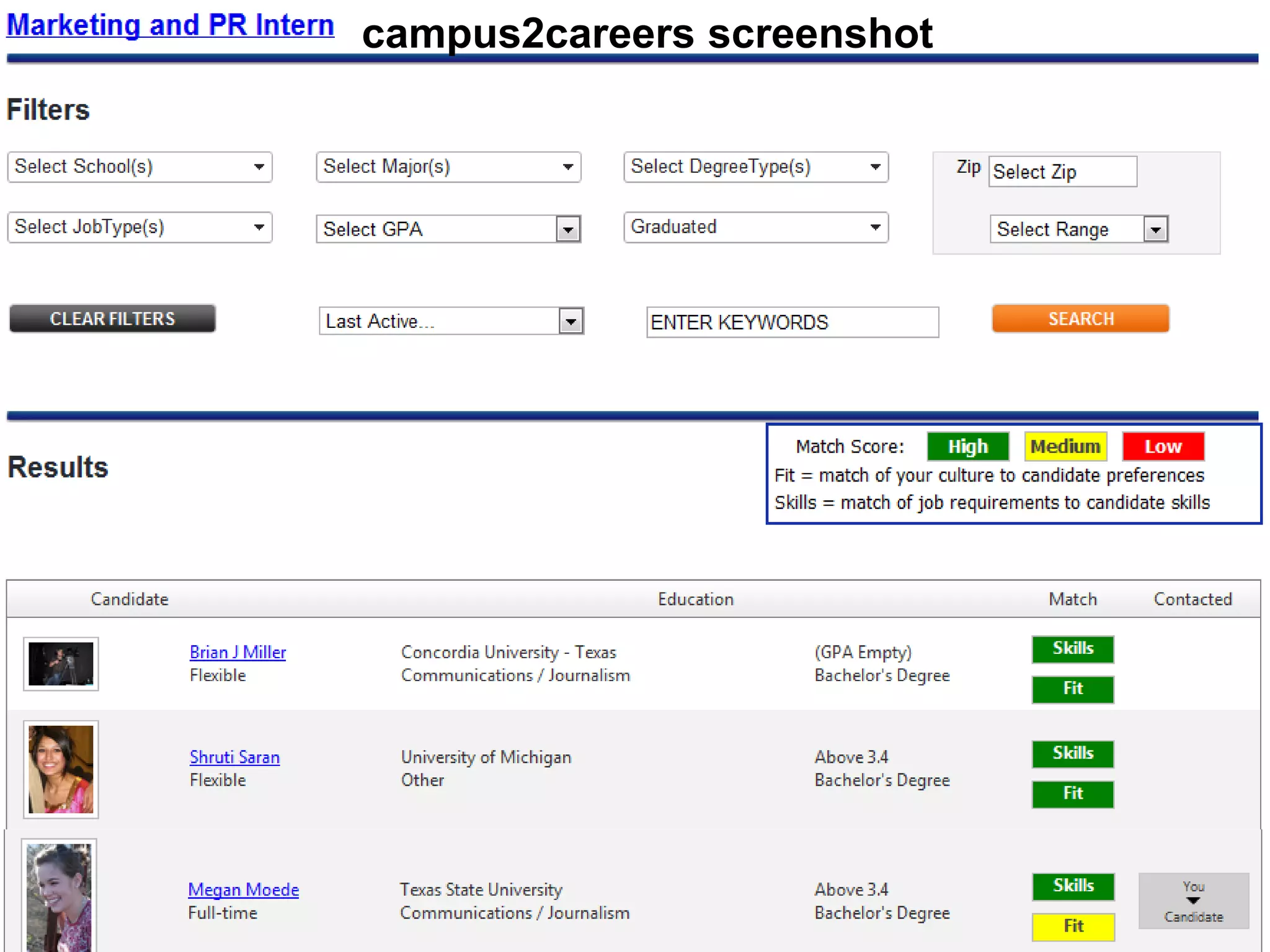
Task: Click Megan Moede's green Skills badge
Action: tap(1073, 886)
